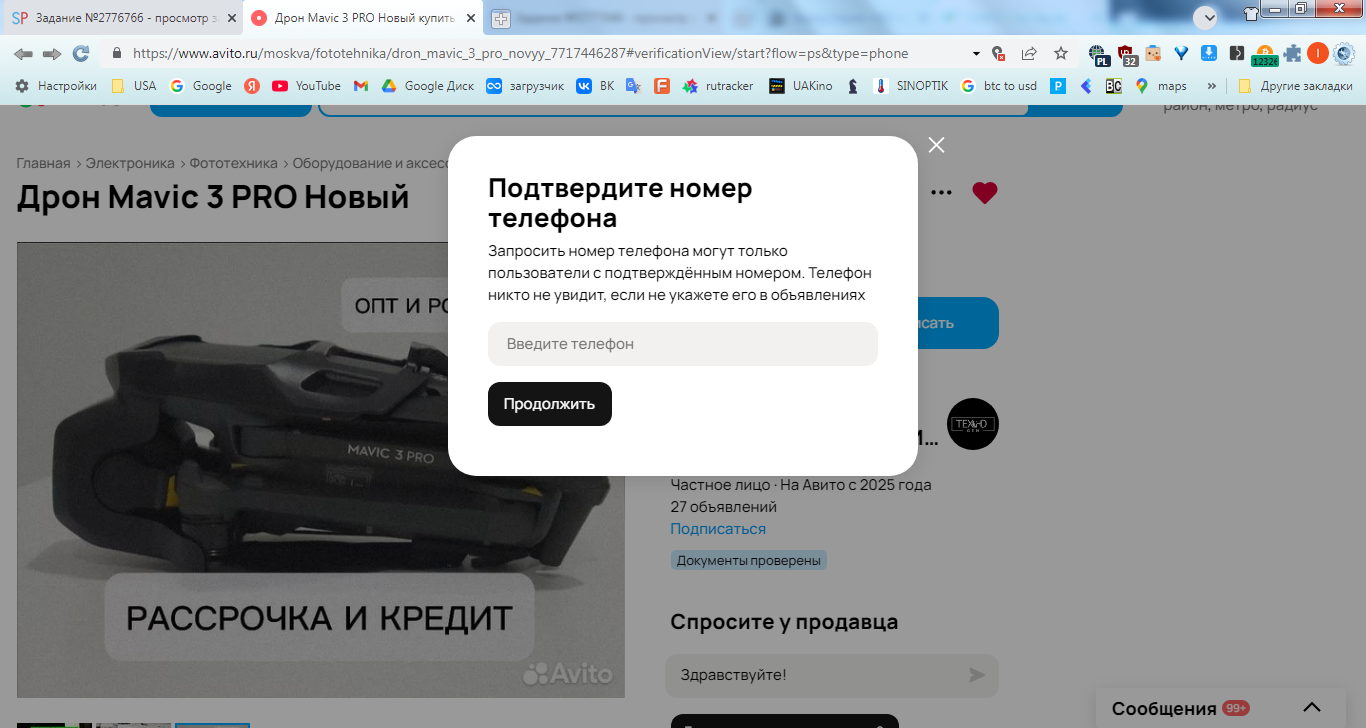The height and width of the screenshot is (728, 1366).
Task: Click the send message arrow icon
Action: (977, 675)
